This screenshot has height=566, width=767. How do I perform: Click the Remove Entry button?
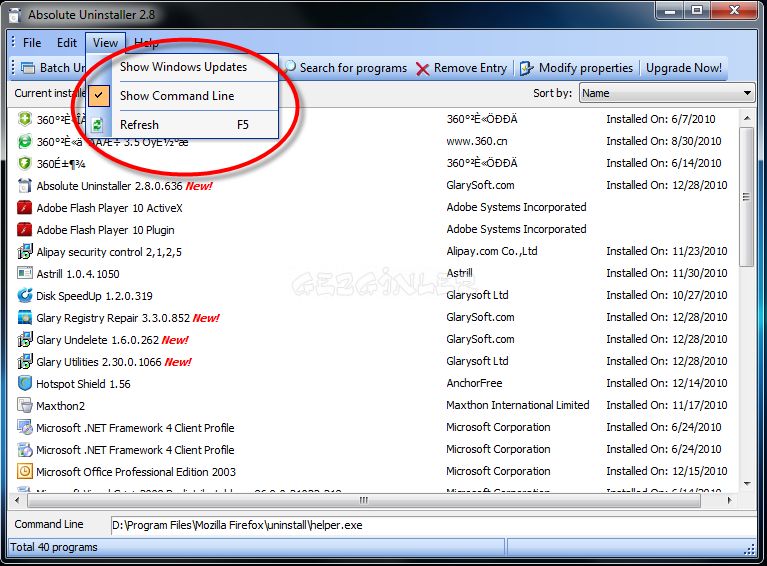coord(462,68)
